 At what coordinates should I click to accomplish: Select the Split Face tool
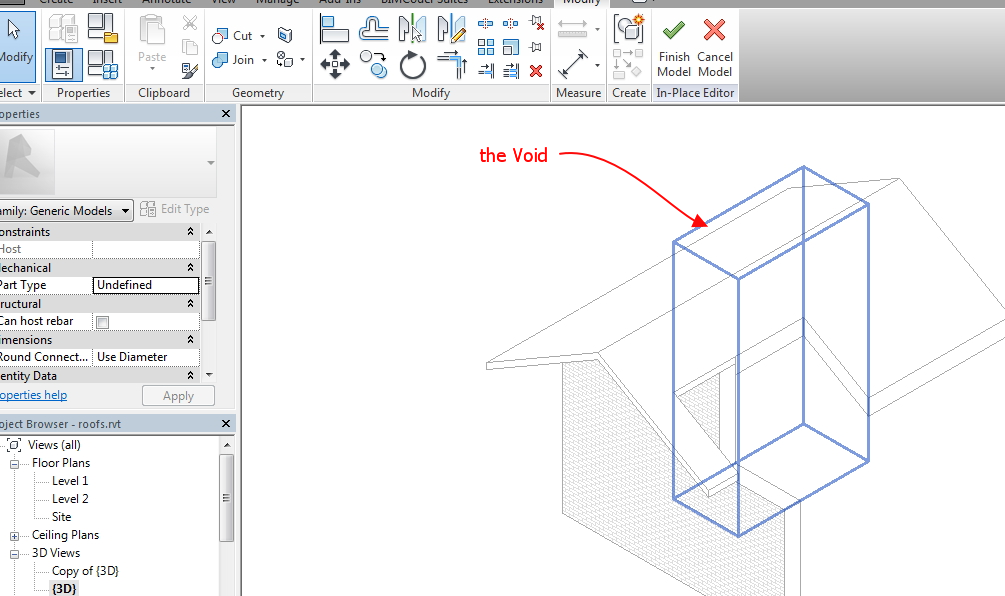[285, 35]
